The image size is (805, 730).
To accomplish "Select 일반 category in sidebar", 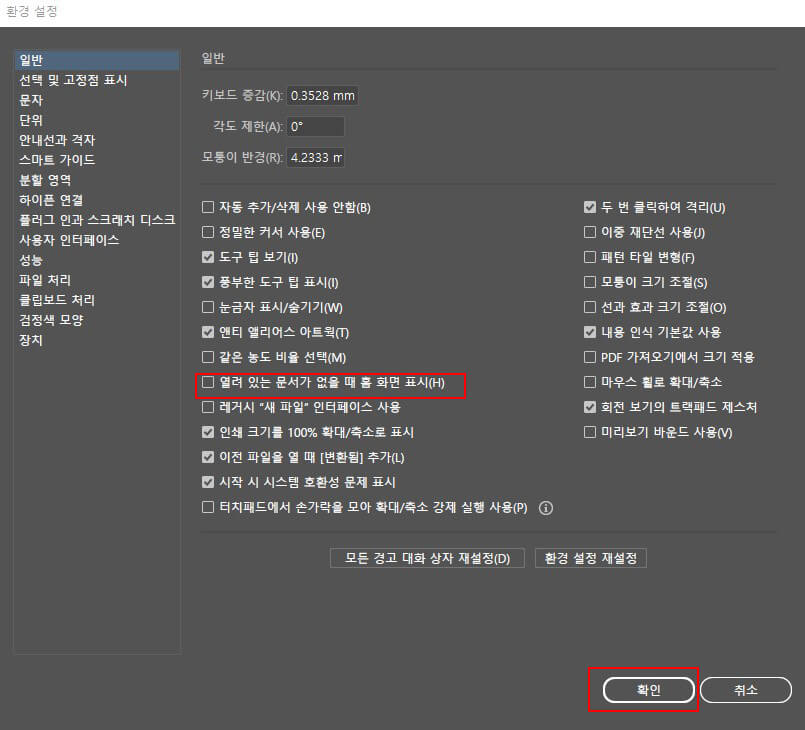I will [97, 60].
